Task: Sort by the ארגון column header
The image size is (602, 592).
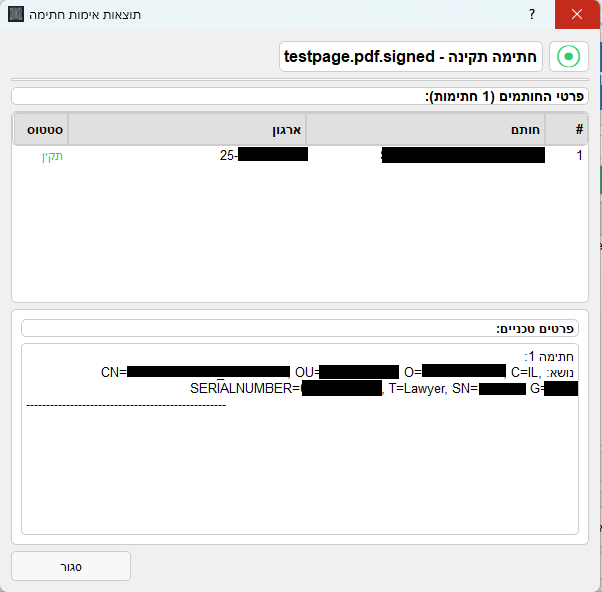Action: [x=187, y=130]
